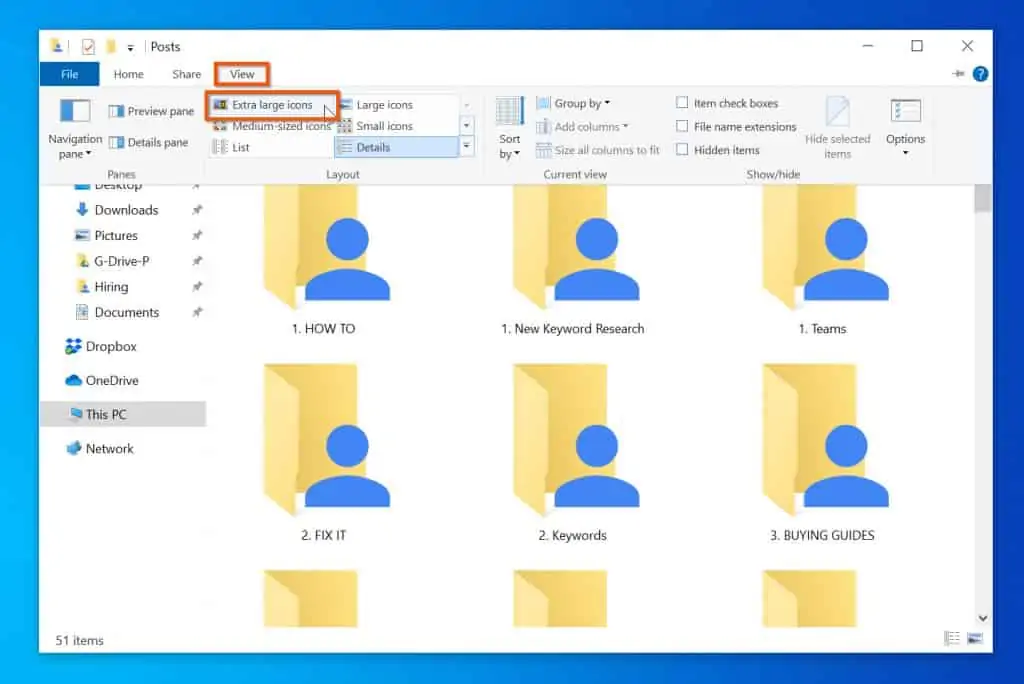1024x684 pixels.
Task: Open Customize Quick Access Toolbar dropdown
Action: click(x=131, y=48)
